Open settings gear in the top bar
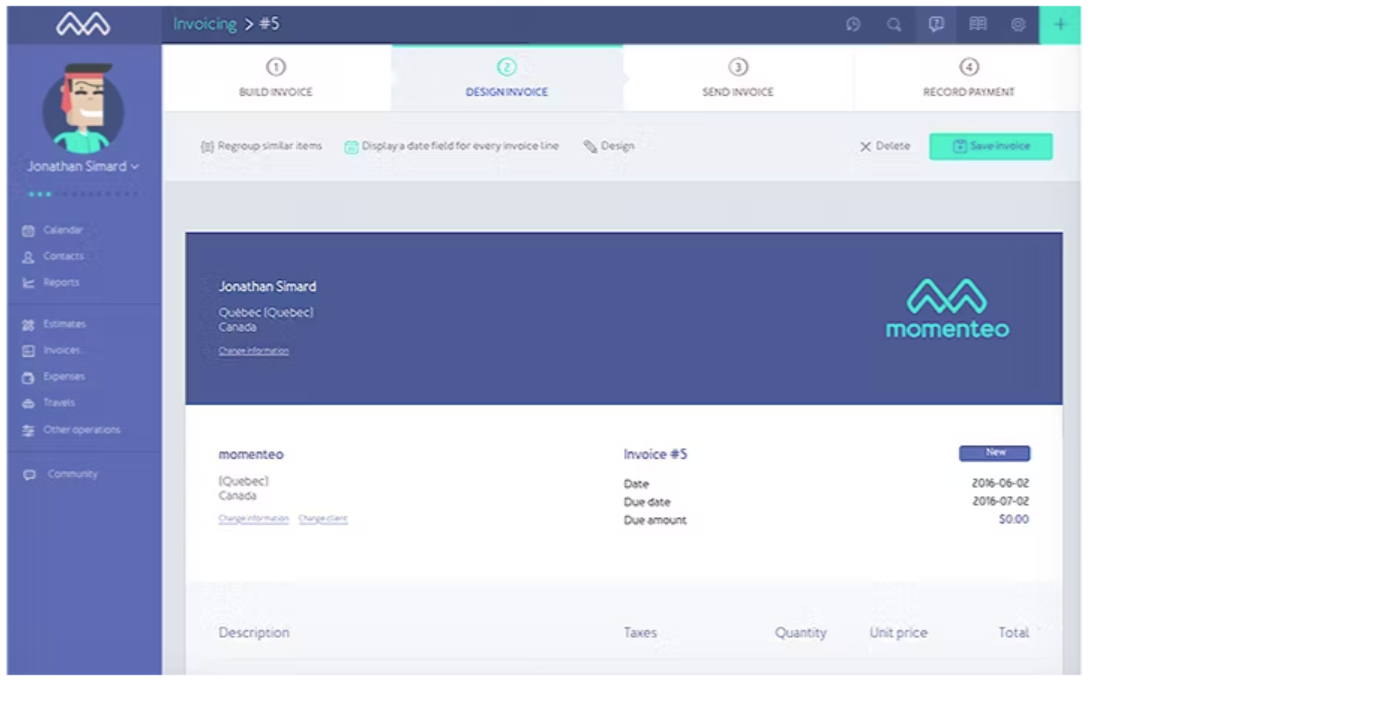This screenshot has width=1382, height=720. pyautogui.click(x=1018, y=24)
